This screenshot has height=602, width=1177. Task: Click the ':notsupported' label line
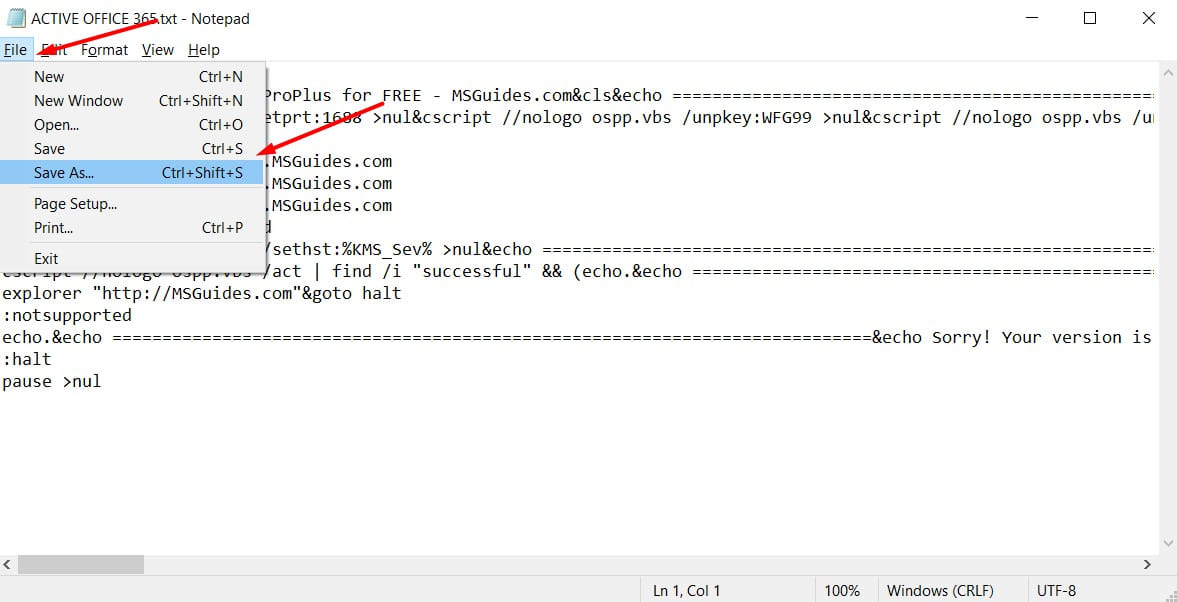(67, 315)
